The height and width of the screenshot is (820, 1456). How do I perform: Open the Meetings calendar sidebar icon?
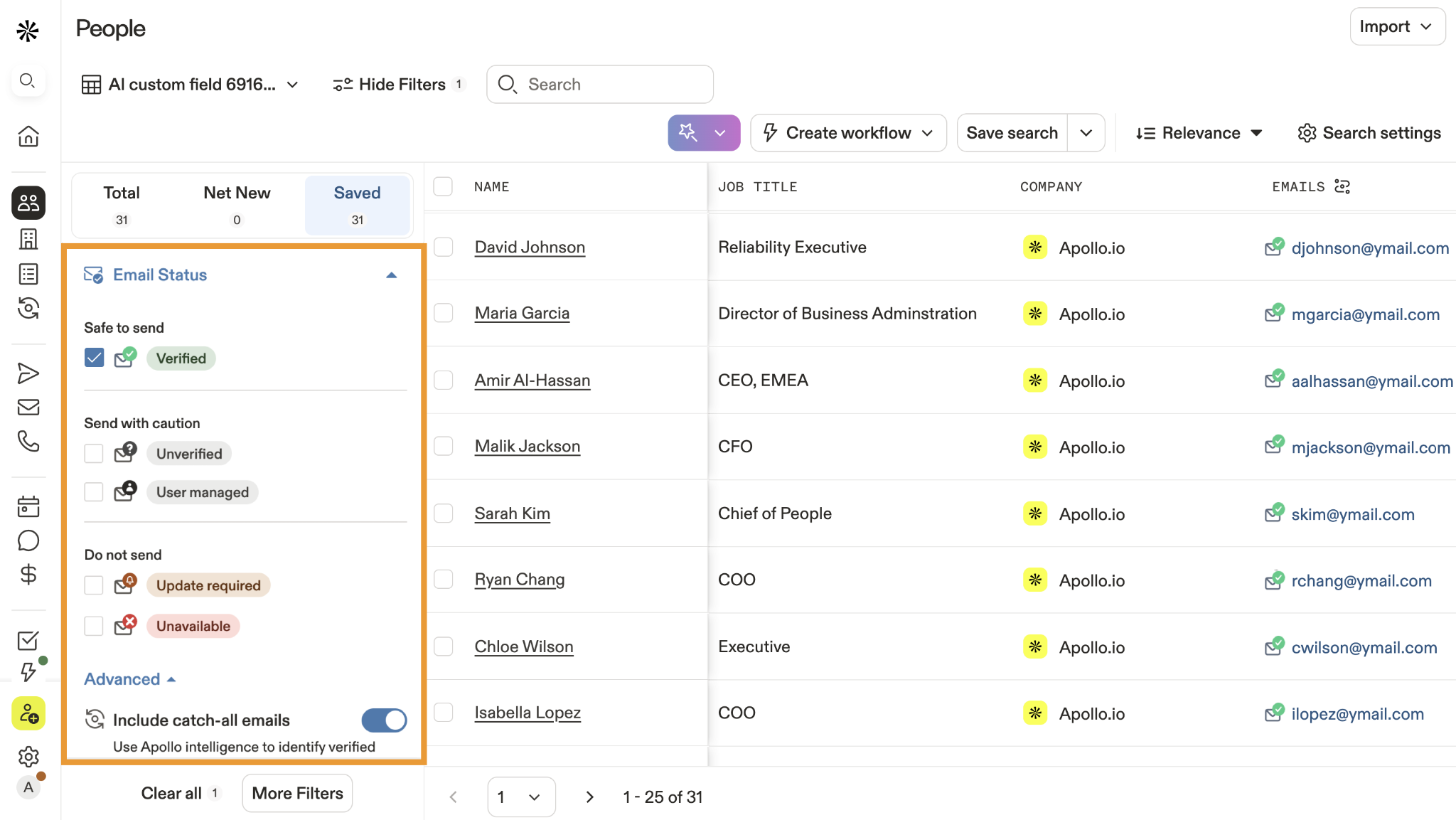point(28,506)
